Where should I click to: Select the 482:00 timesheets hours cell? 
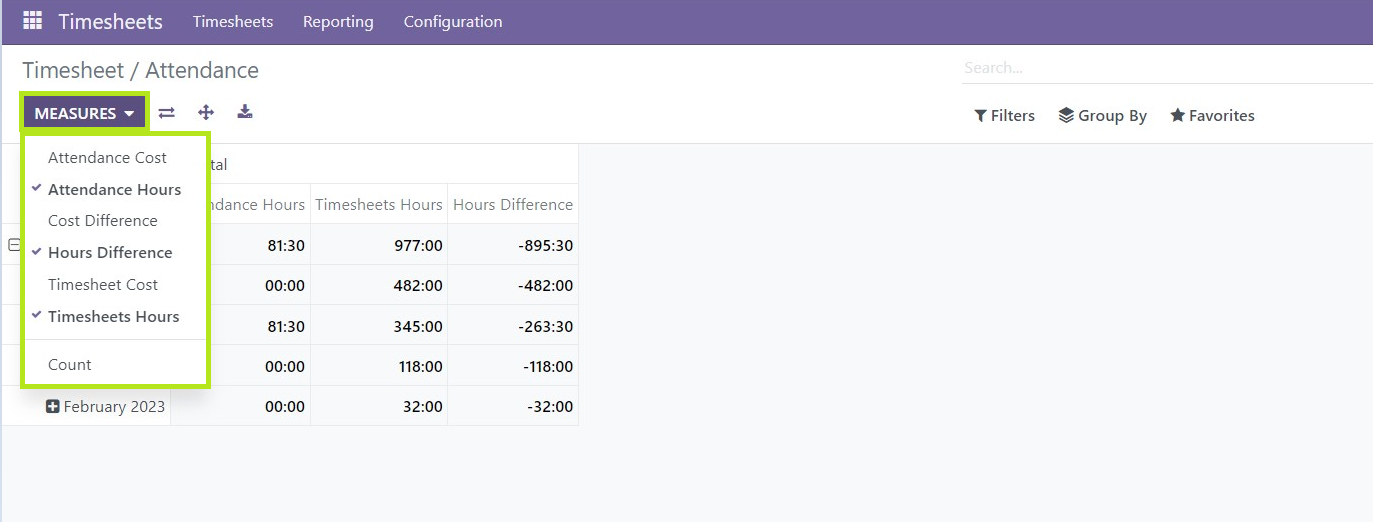click(379, 285)
